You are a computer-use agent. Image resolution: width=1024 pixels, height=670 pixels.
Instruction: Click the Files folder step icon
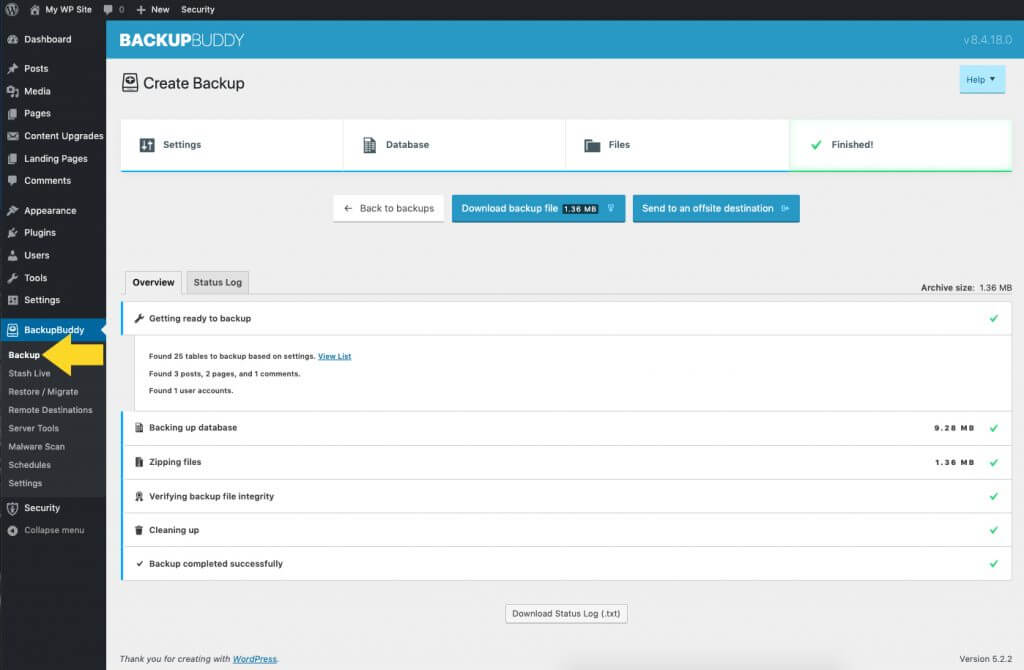pyautogui.click(x=592, y=145)
